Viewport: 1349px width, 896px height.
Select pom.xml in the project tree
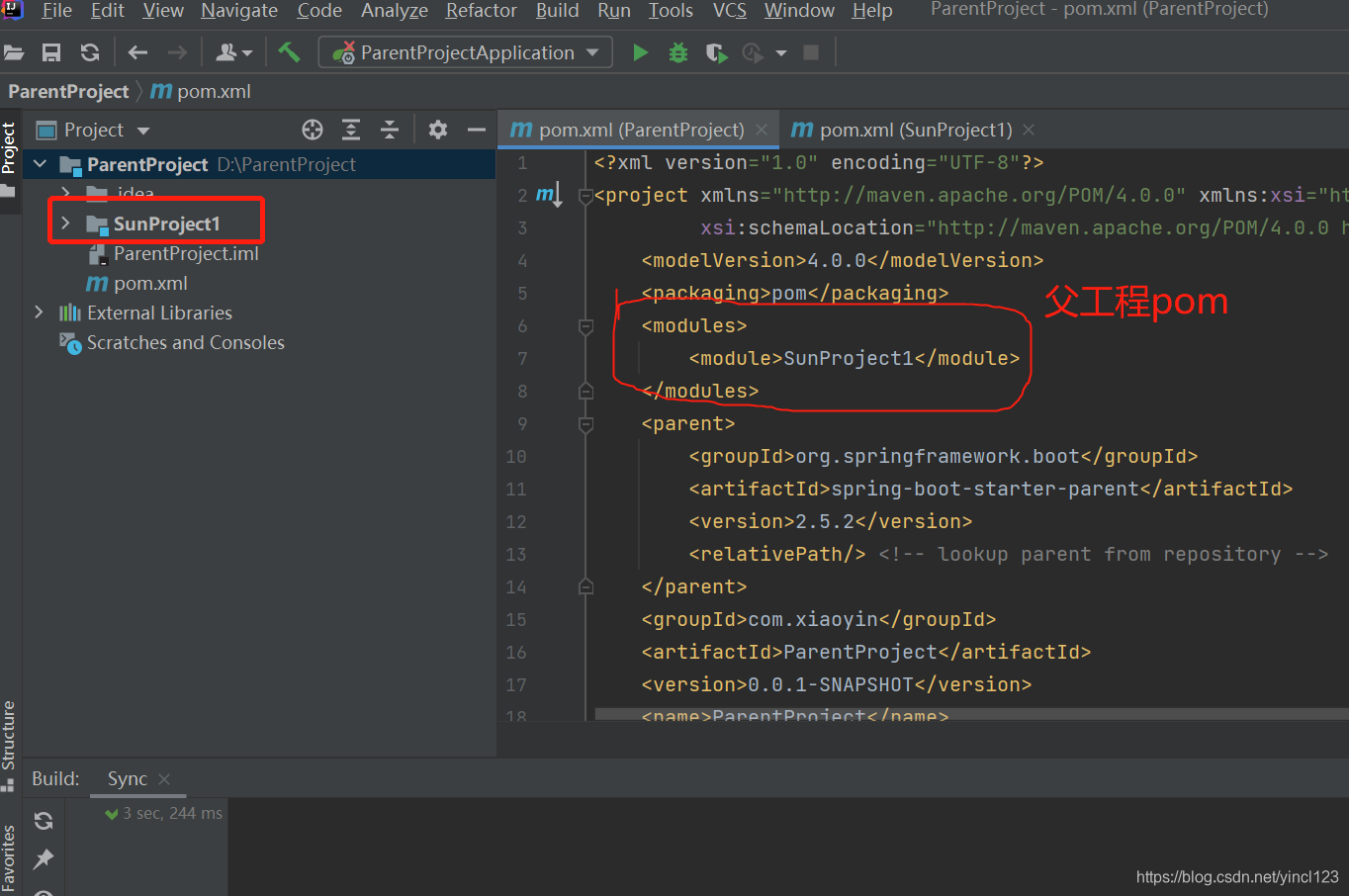150,283
